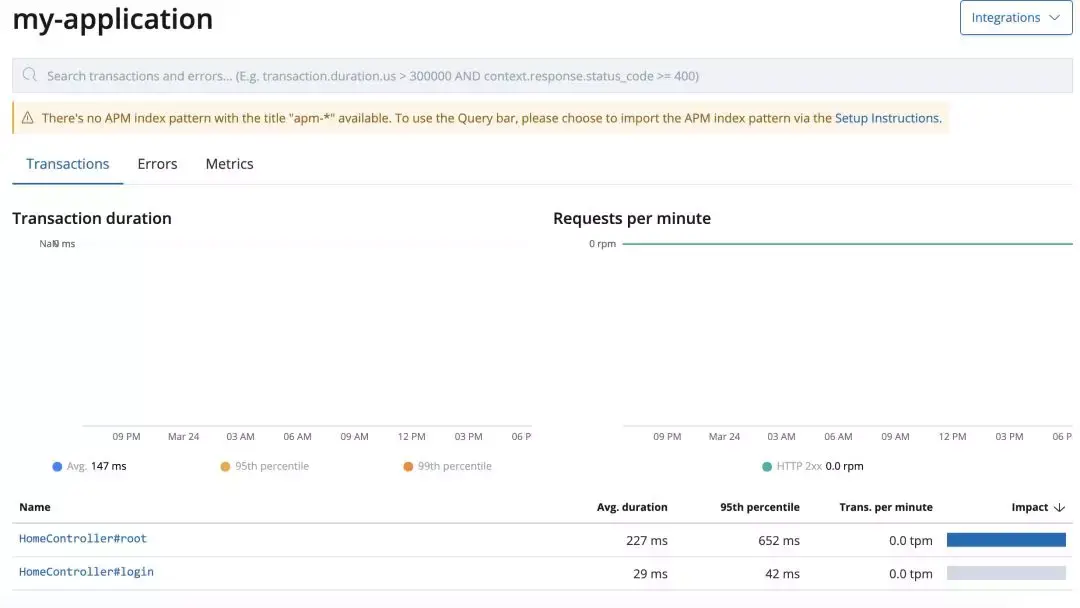Open the HomeController#root transaction
Screen dimensions: 1080x608
pyautogui.click(x=83, y=539)
